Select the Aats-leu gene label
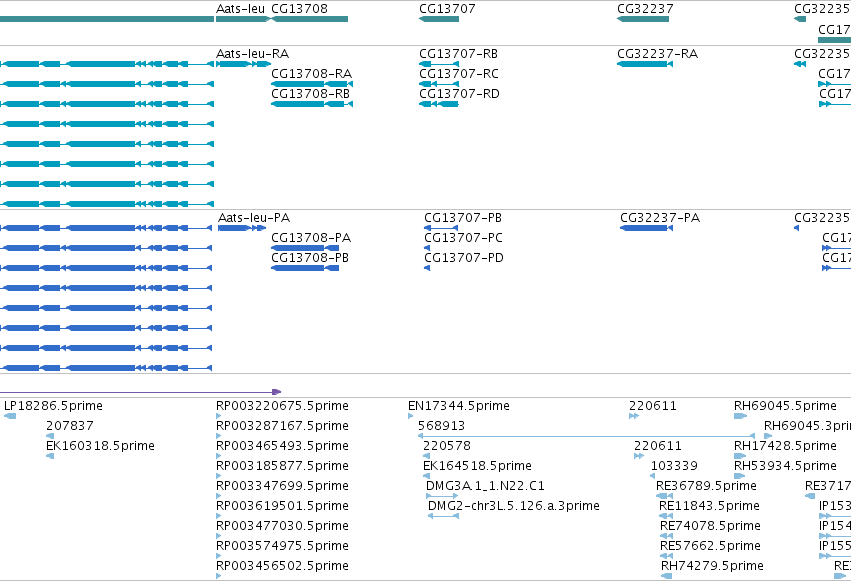The width and height of the screenshot is (851, 581). coord(240,9)
